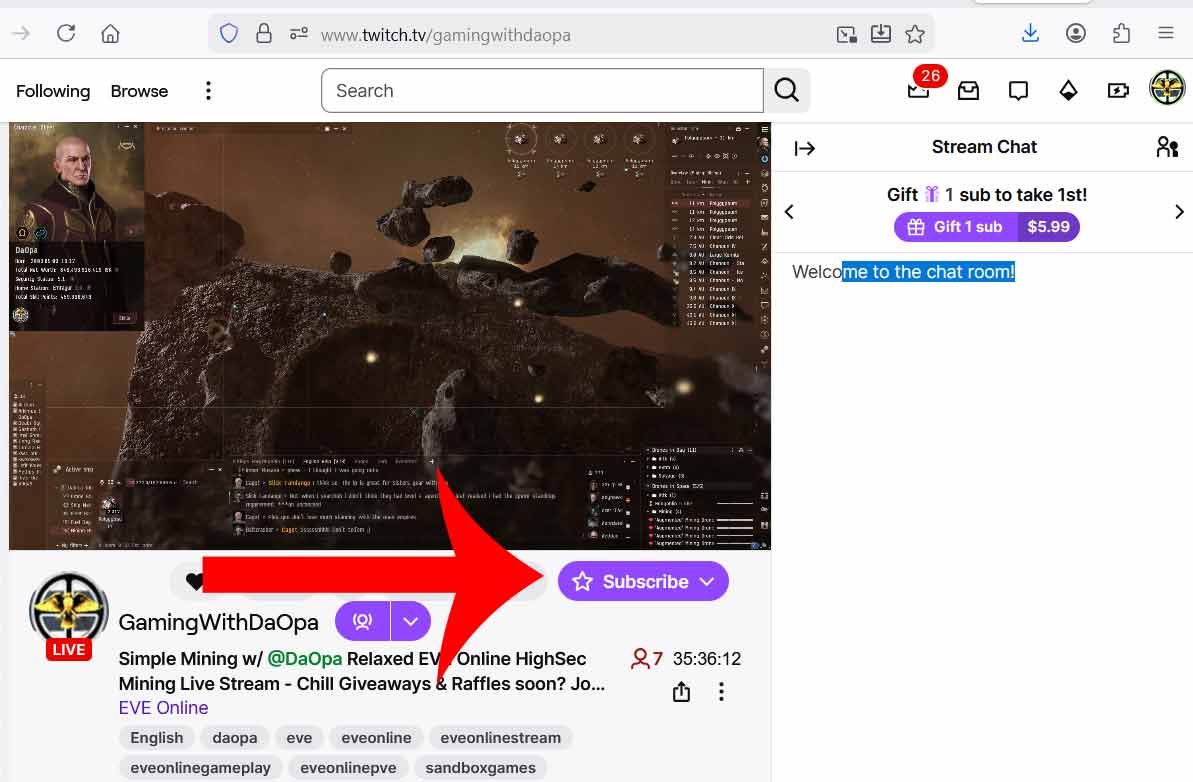Open the stream options three-dot menu

pos(721,691)
